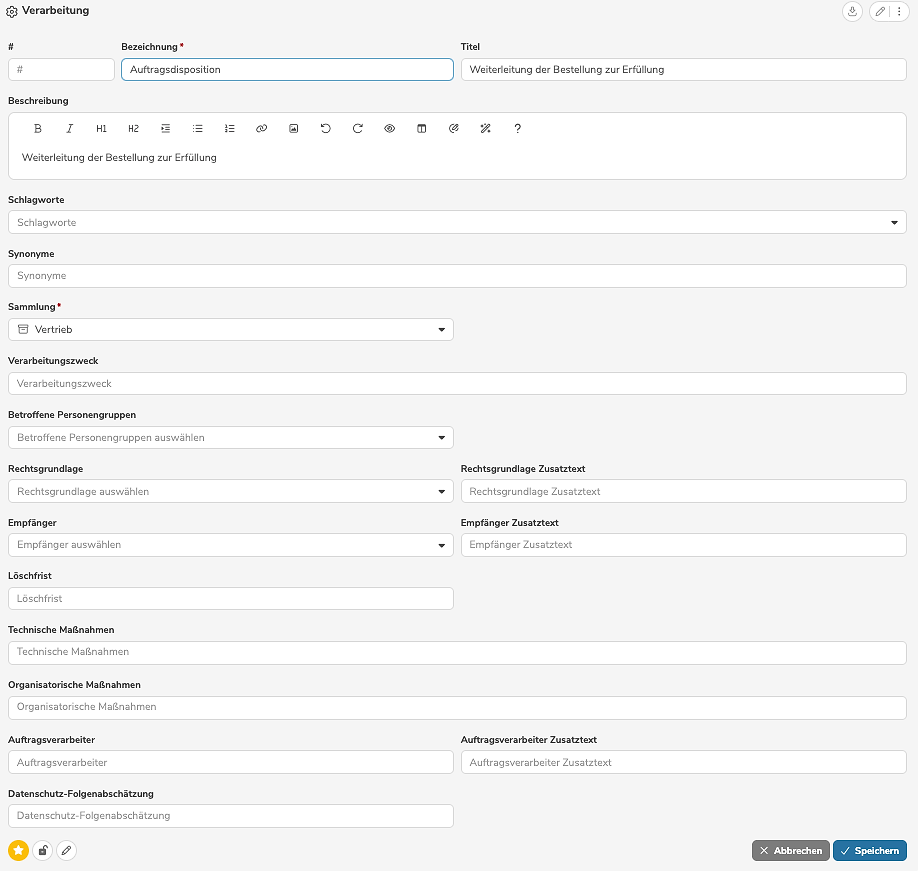Toggle the yellow favorite star
This screenshot has width=918, height=871.
[x=19, y=851]
